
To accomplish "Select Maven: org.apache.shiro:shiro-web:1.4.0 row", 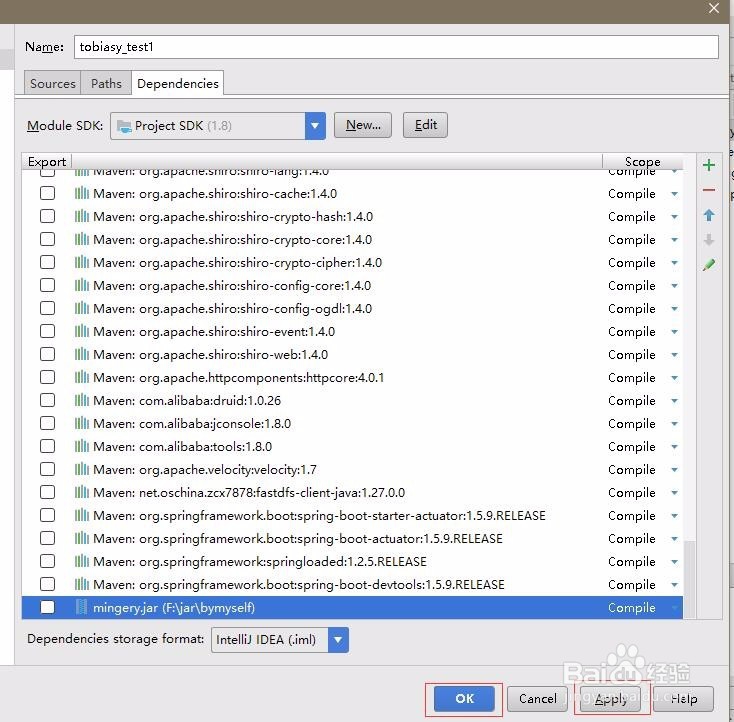I will (x=352, y=354).
